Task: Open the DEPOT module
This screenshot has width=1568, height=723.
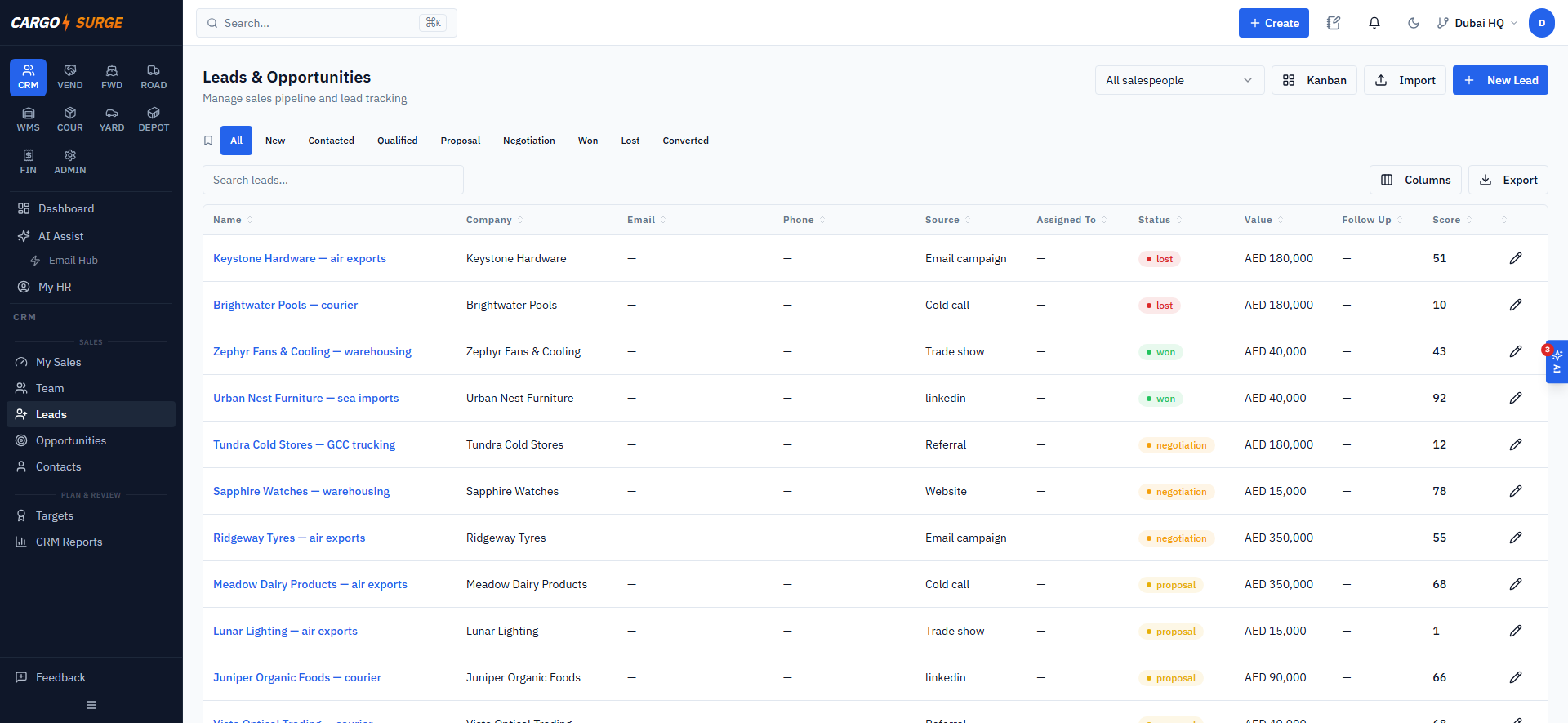Action: pyautogui.click(x=154, y=120)
